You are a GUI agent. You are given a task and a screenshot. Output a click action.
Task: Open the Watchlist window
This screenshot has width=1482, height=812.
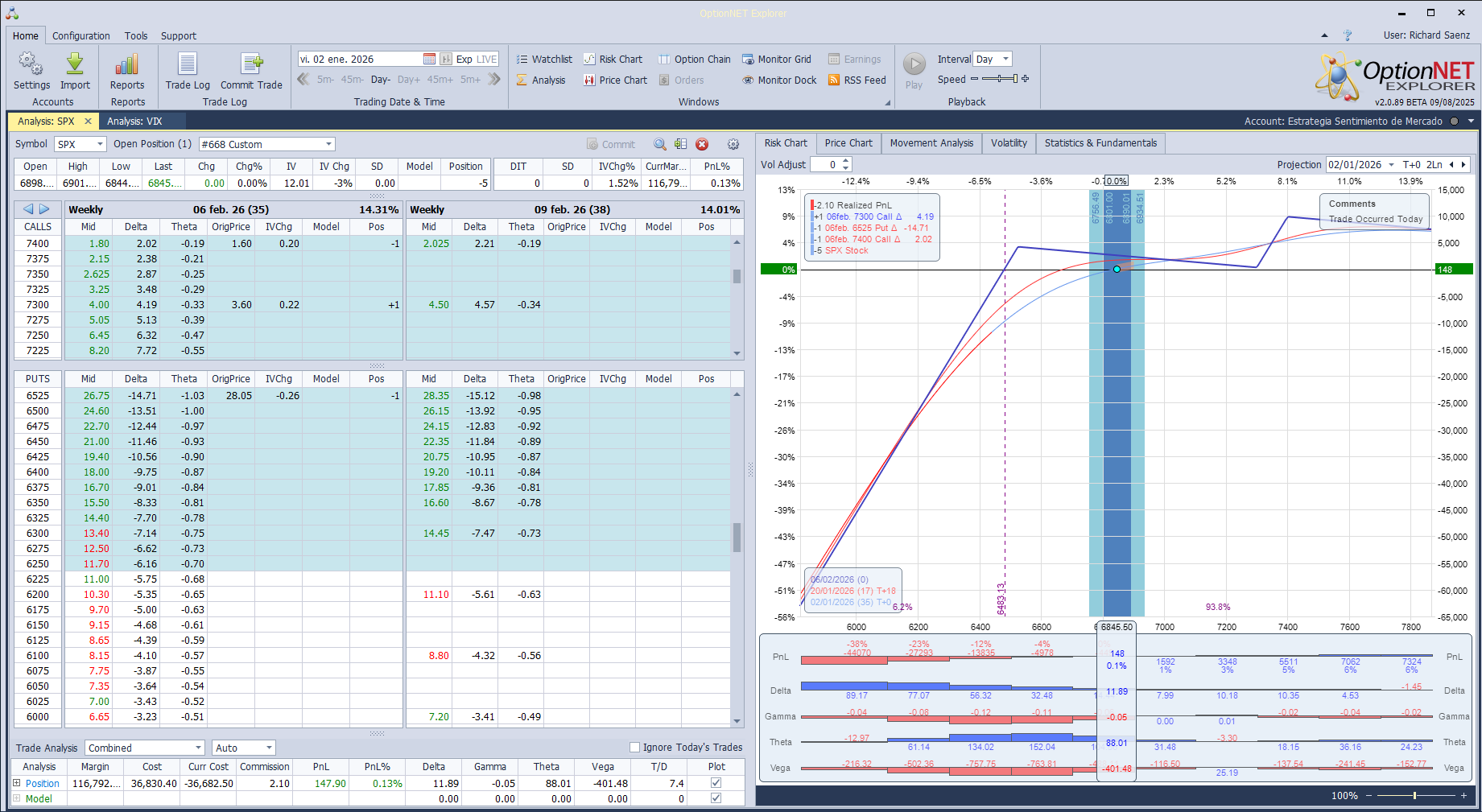pyautogui.click(x=544, y=59)
